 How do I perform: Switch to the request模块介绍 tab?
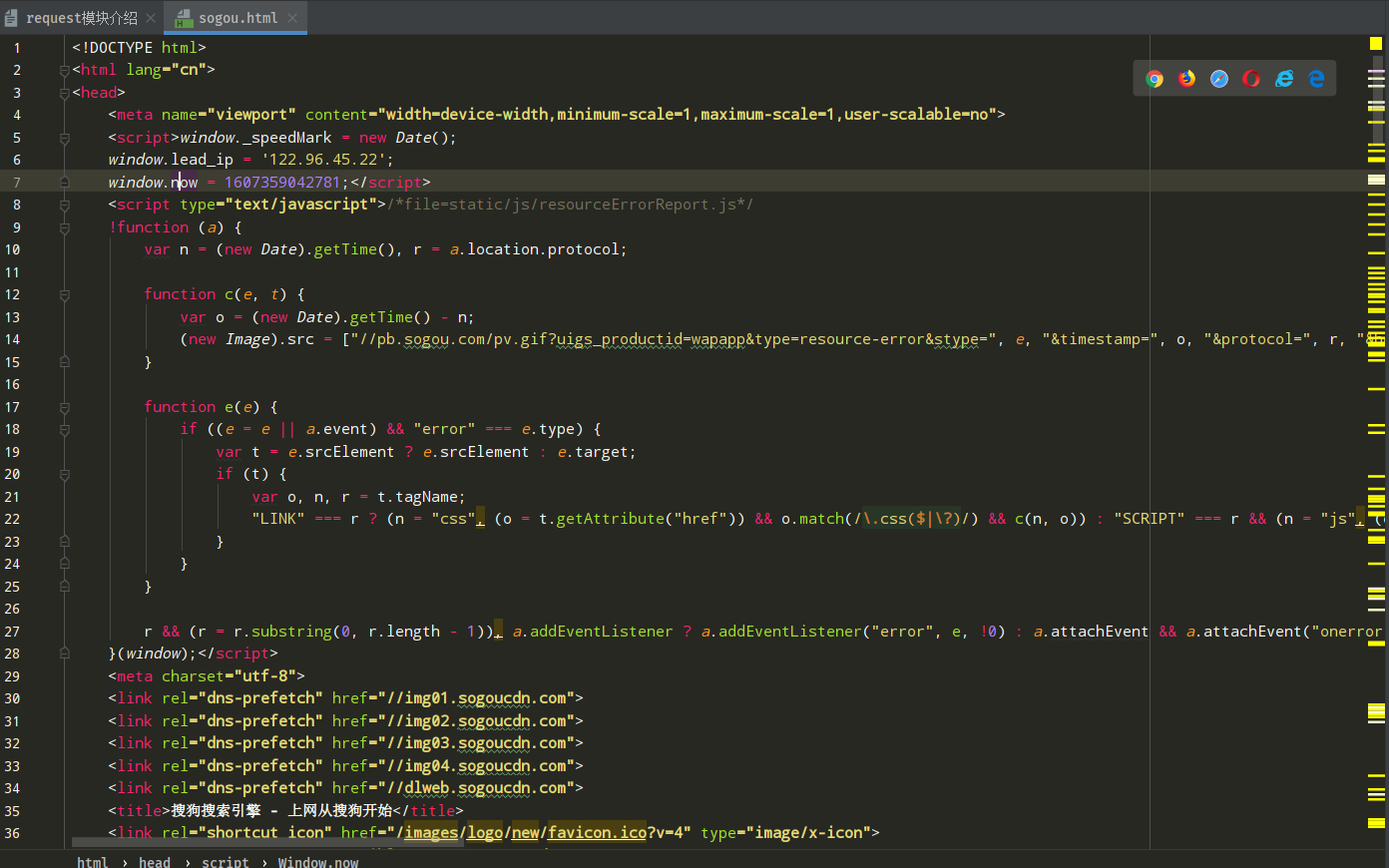pyautogui.click(x=81, y=18)
